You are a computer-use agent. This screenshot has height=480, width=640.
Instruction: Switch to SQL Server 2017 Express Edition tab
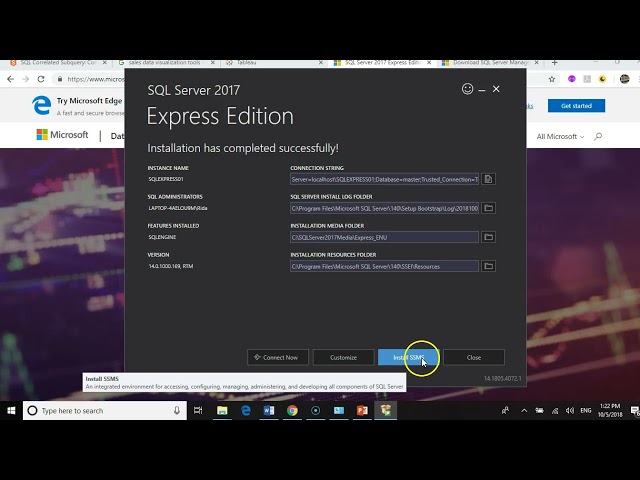point(380,63)
